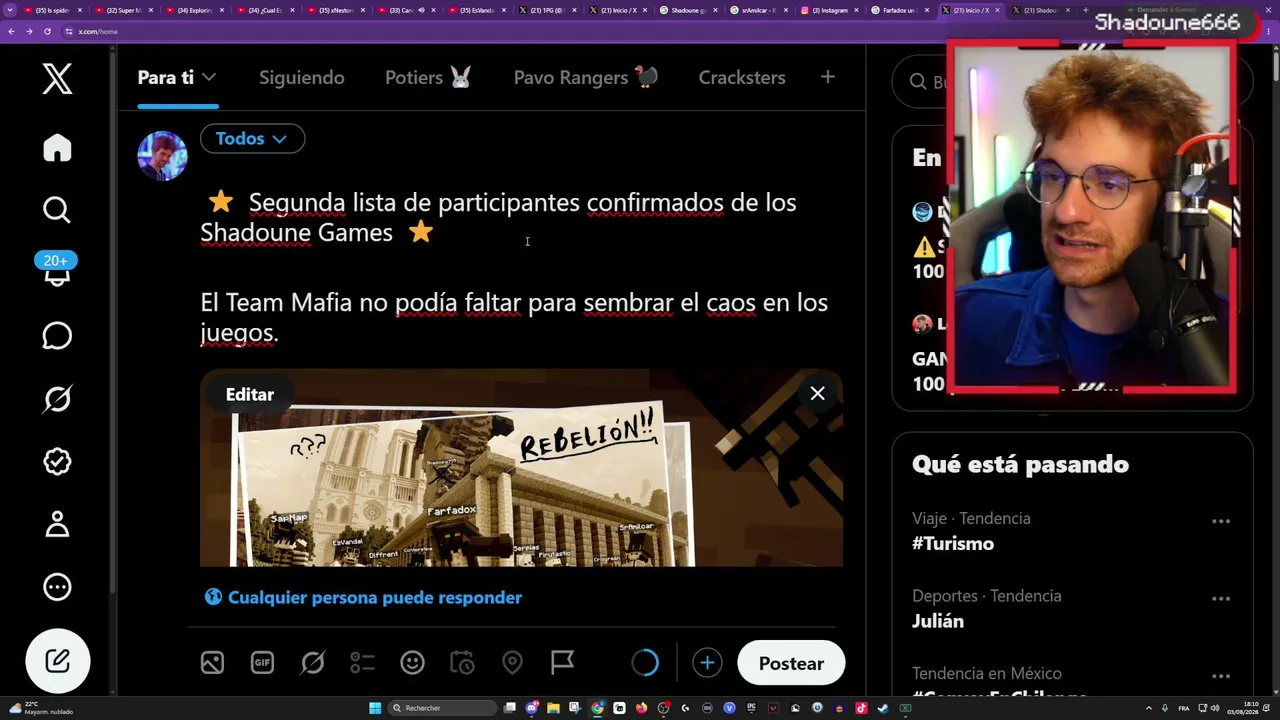Open the More options circle icon
Viewport: 1280px width, 720px height.
(x=57, y=587)
